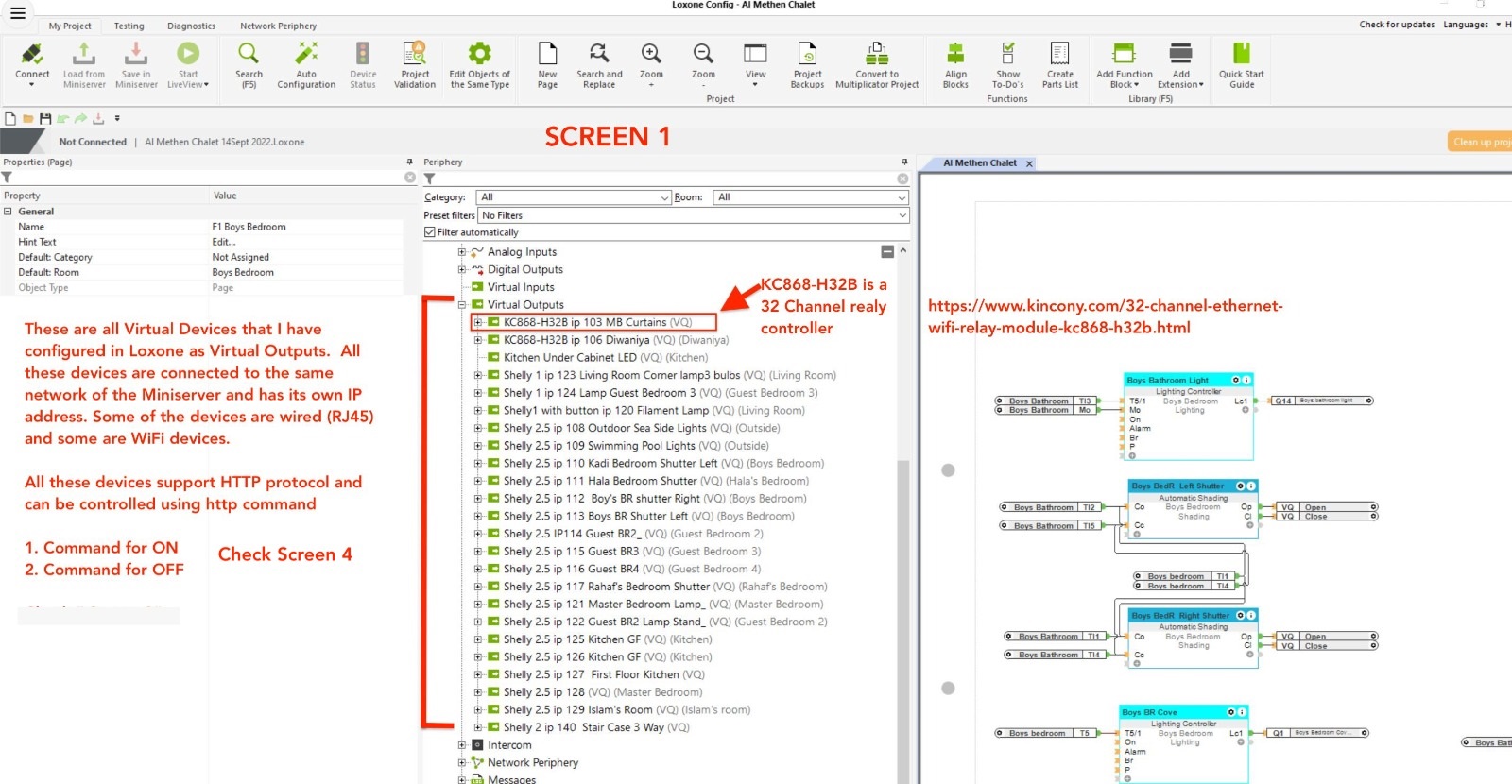
Task: Close the Al Methen Chalet page tab
Action: tap(1029, 163)
